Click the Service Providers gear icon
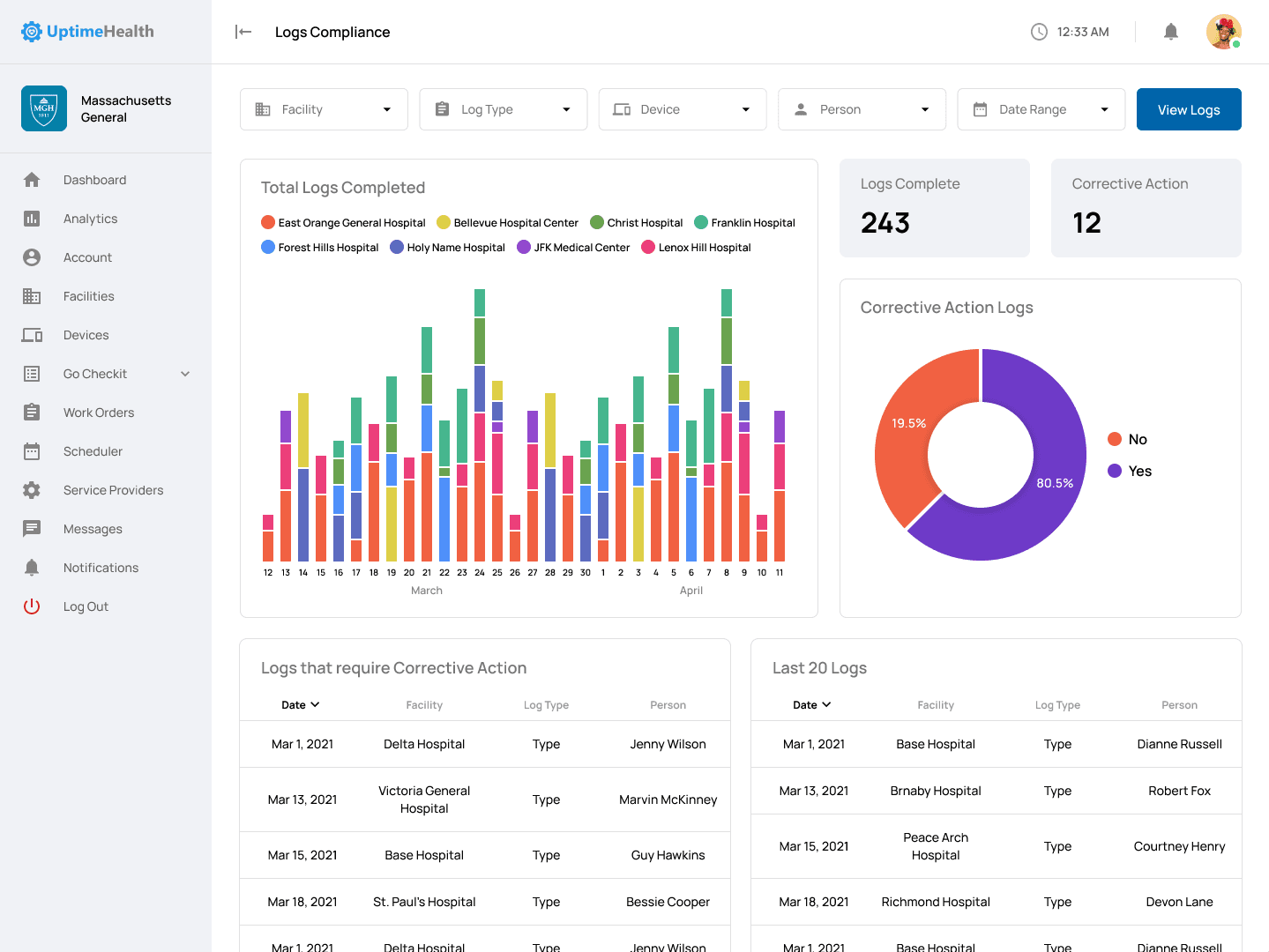The image size is (1269, 952). pos(32,490)
